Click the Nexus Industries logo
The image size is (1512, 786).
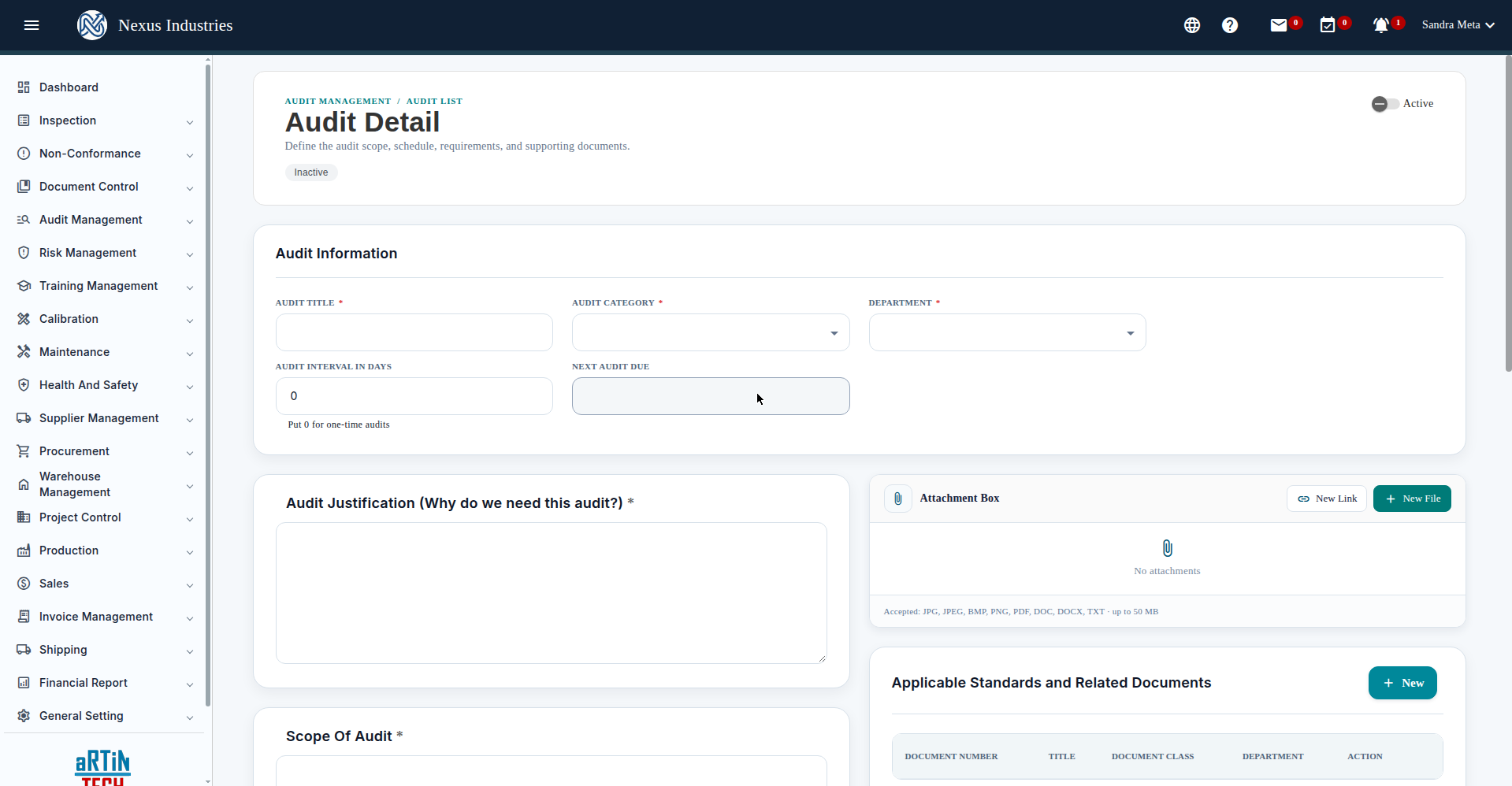pos(92,25)
